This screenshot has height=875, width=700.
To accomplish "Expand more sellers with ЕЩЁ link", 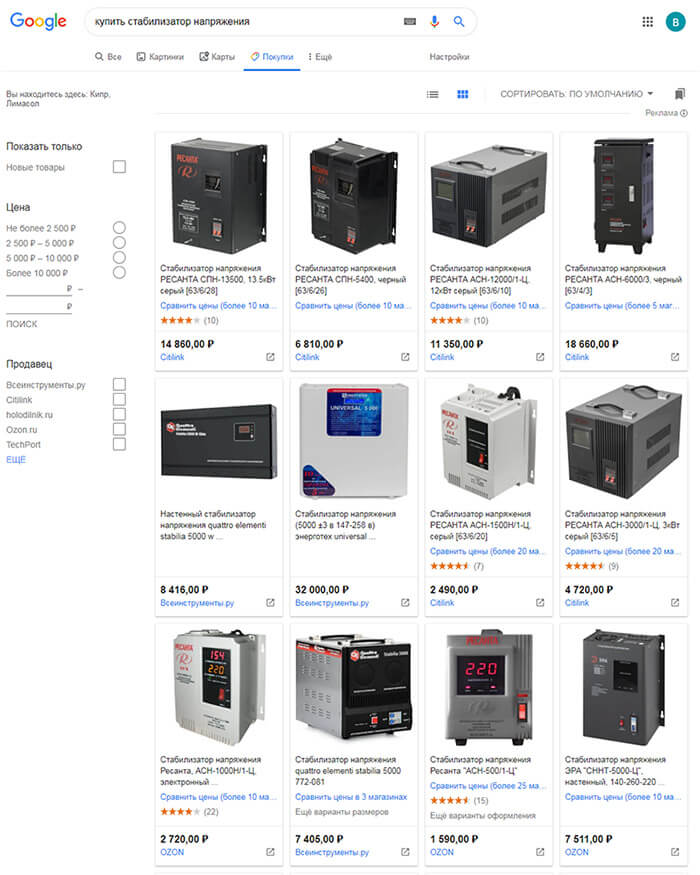I will tap(16, 460).
